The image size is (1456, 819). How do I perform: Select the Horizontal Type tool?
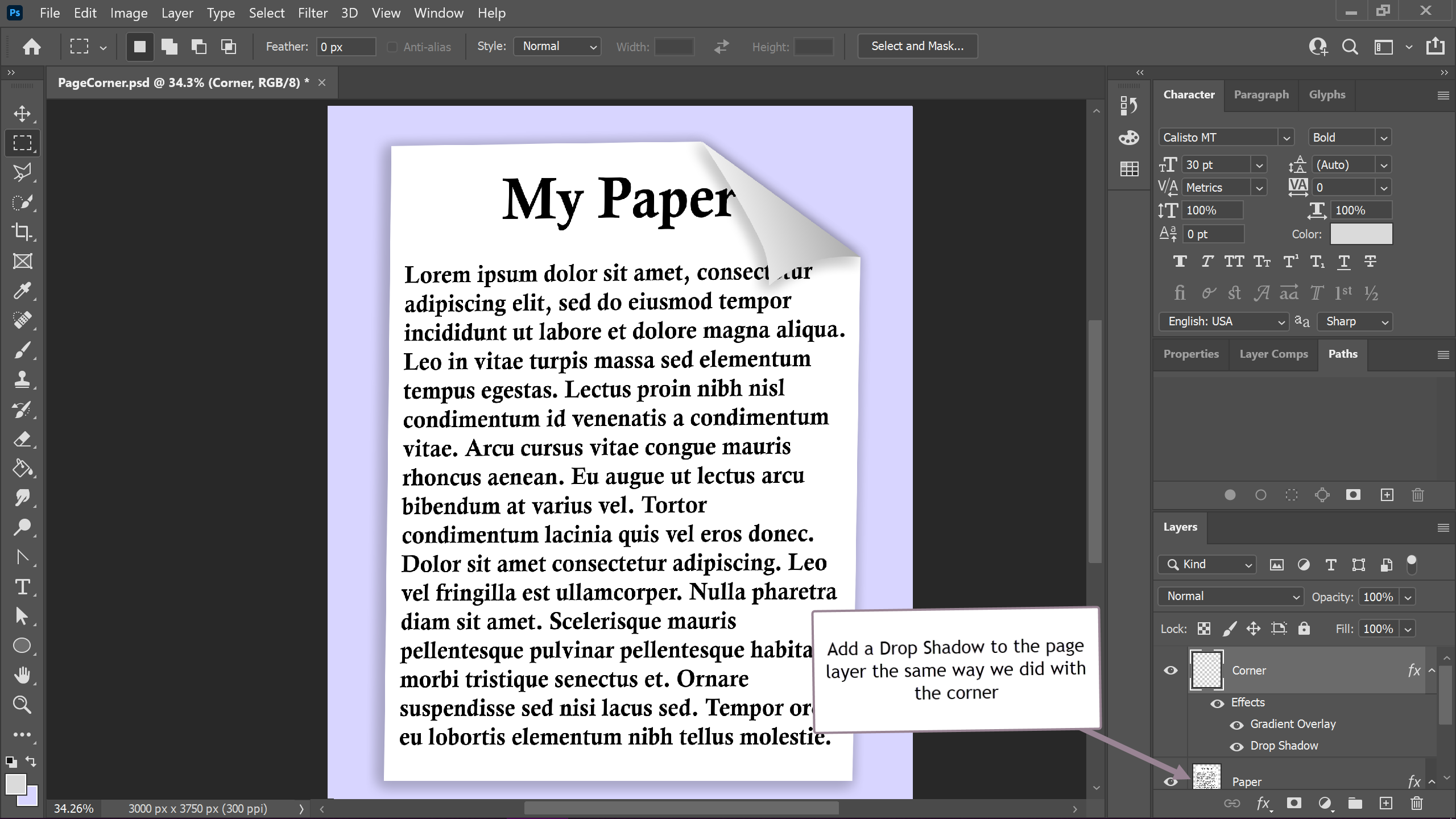(22, 586)
